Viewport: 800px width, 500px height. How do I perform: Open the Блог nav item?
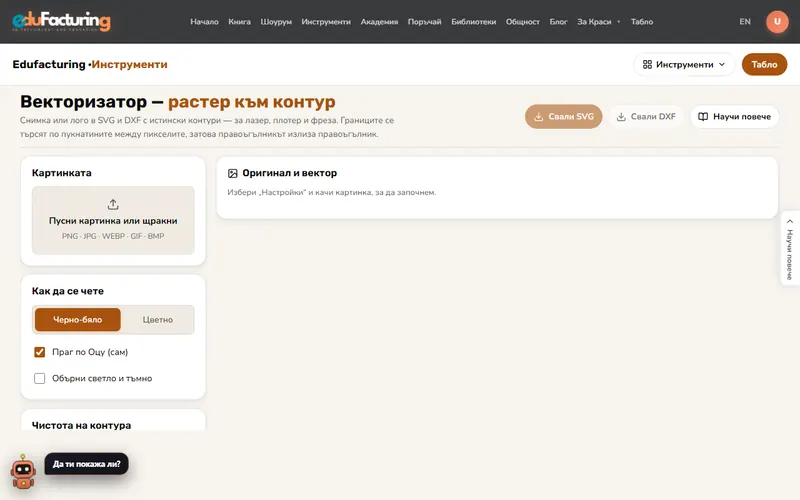[x=558, y=21]
